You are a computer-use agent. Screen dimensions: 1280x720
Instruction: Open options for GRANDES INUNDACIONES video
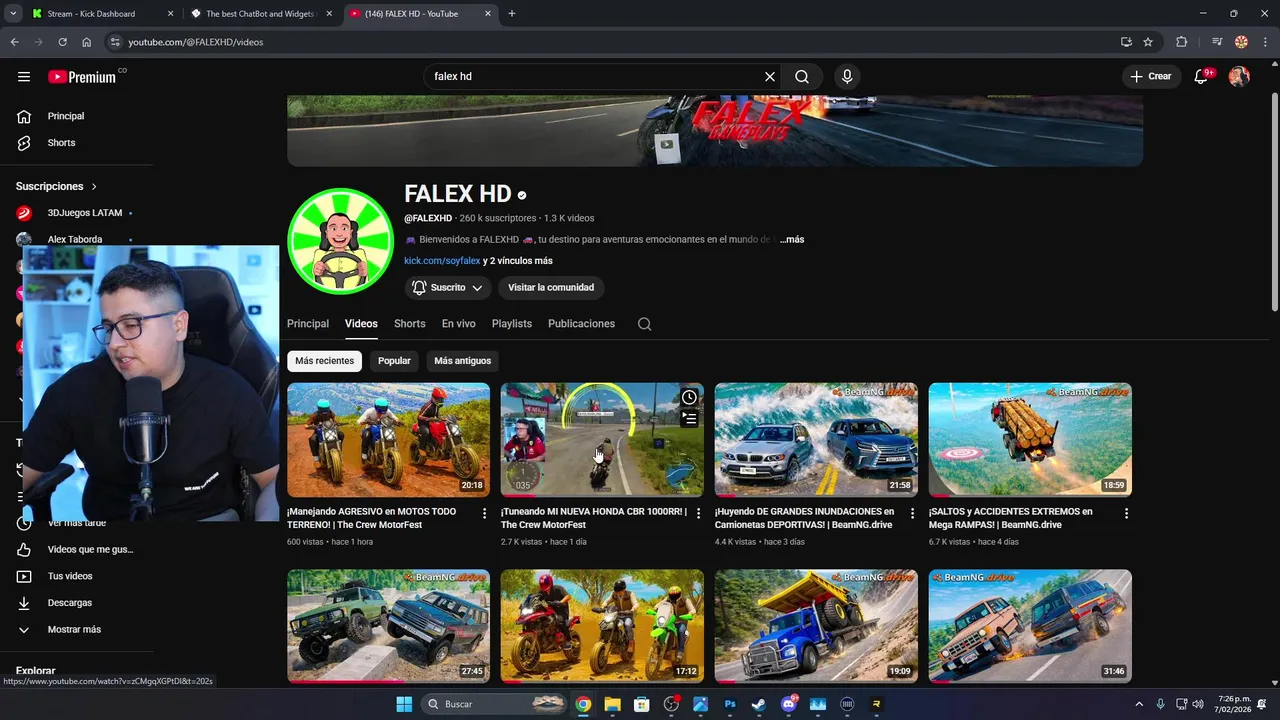point(912,513)
